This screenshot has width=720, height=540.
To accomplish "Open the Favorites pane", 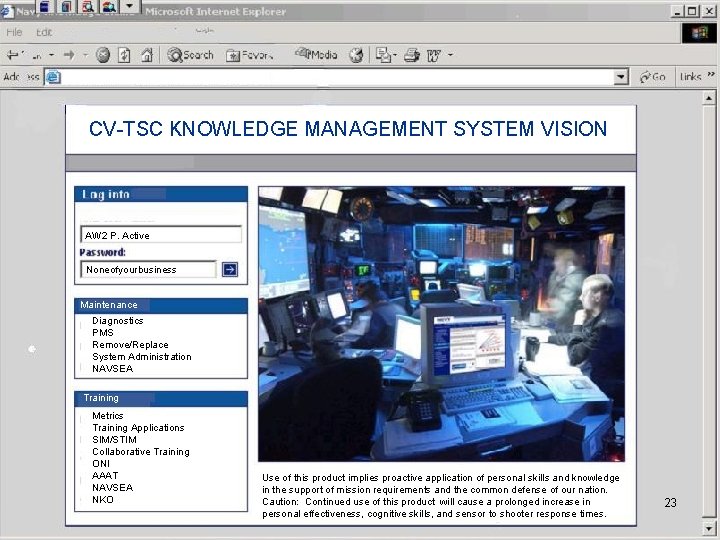I will pos(250,56).
